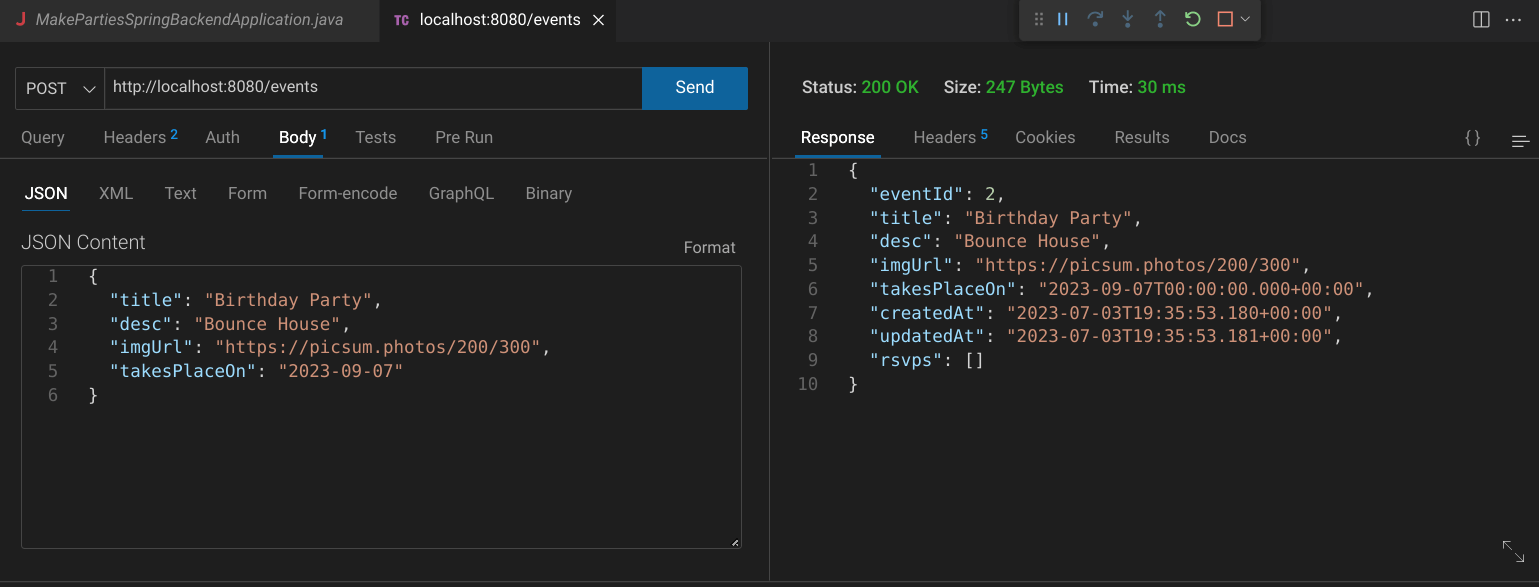Click the Time 30 ms text
Screen dimensions: 1539x587
pos(1137,87)
